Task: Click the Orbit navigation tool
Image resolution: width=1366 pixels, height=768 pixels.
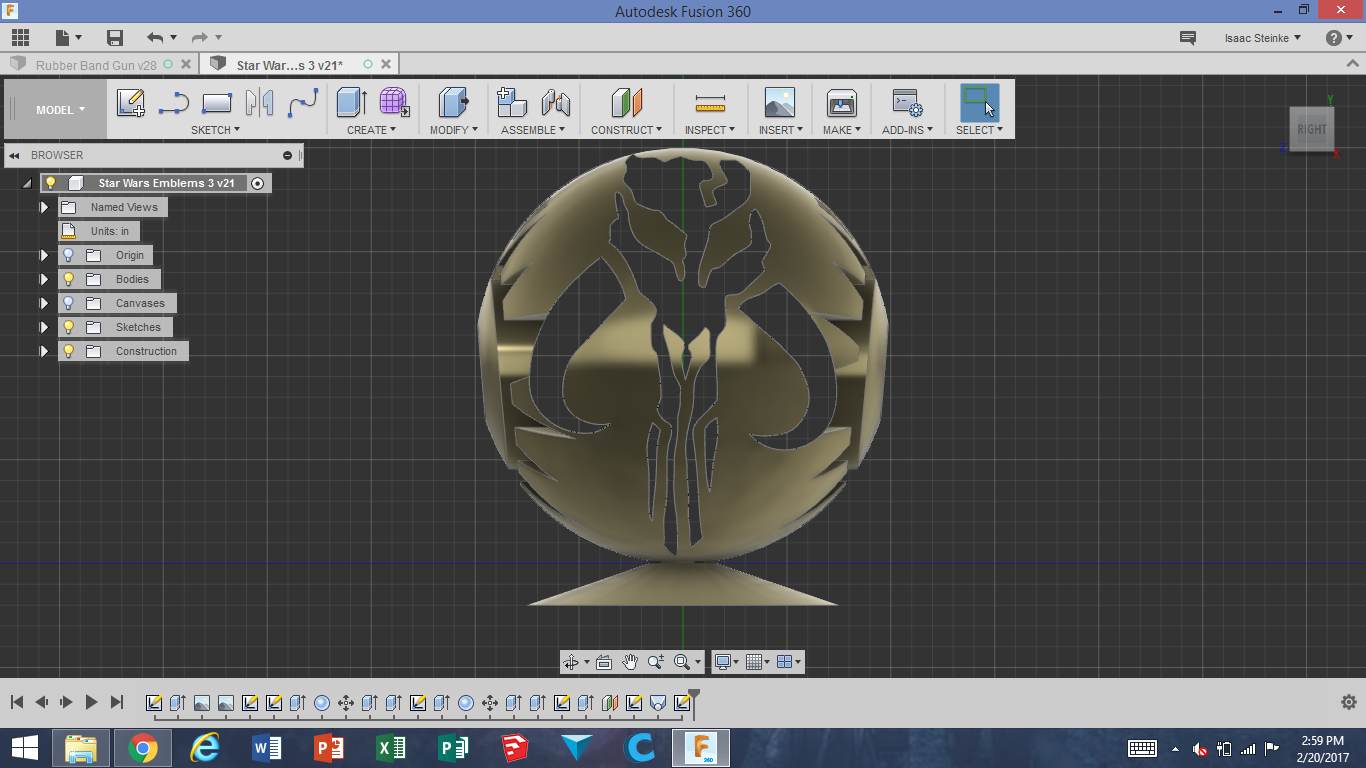Action: click(571, 662)
